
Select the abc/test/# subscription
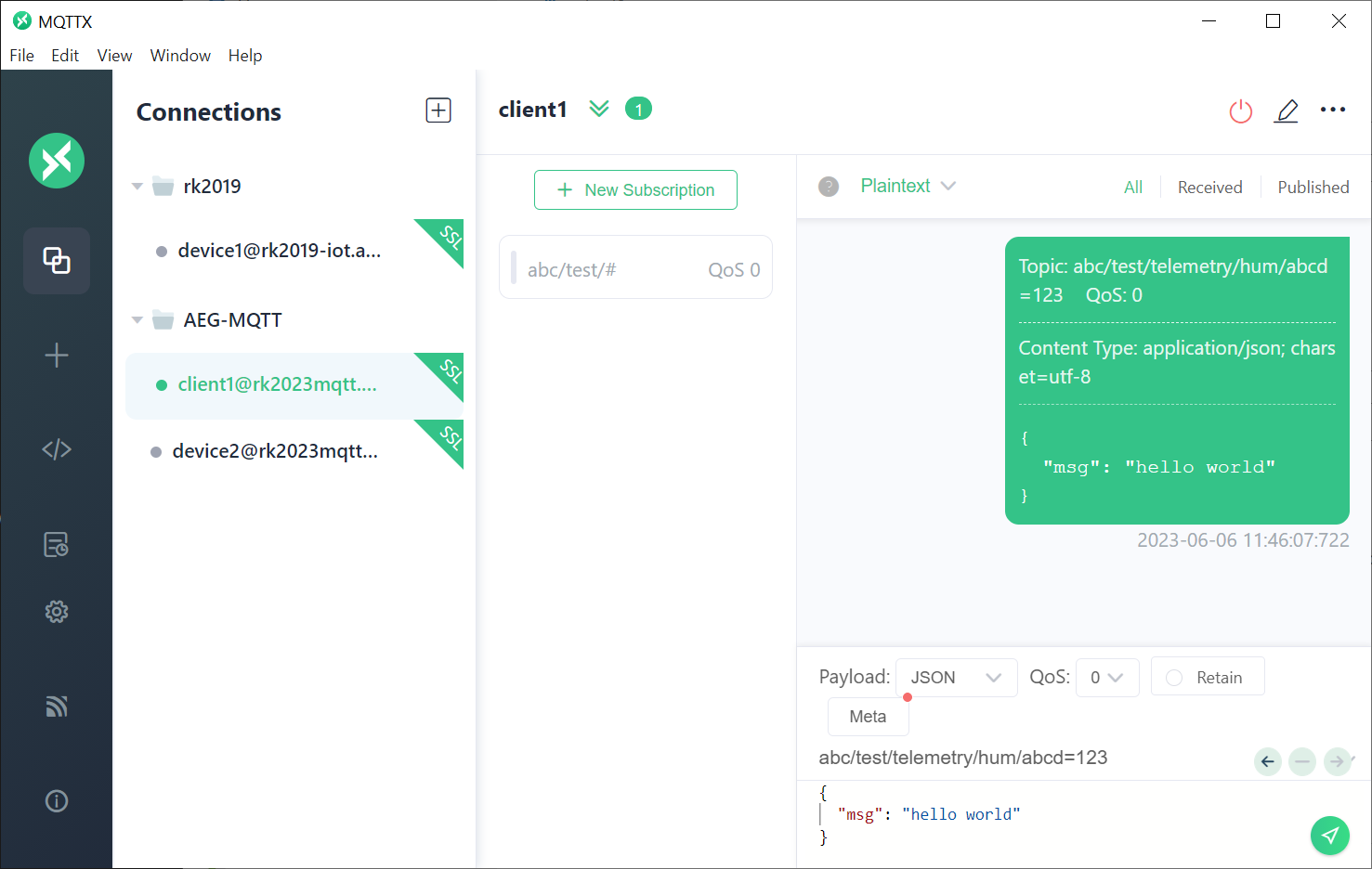(x=635, y=267)
